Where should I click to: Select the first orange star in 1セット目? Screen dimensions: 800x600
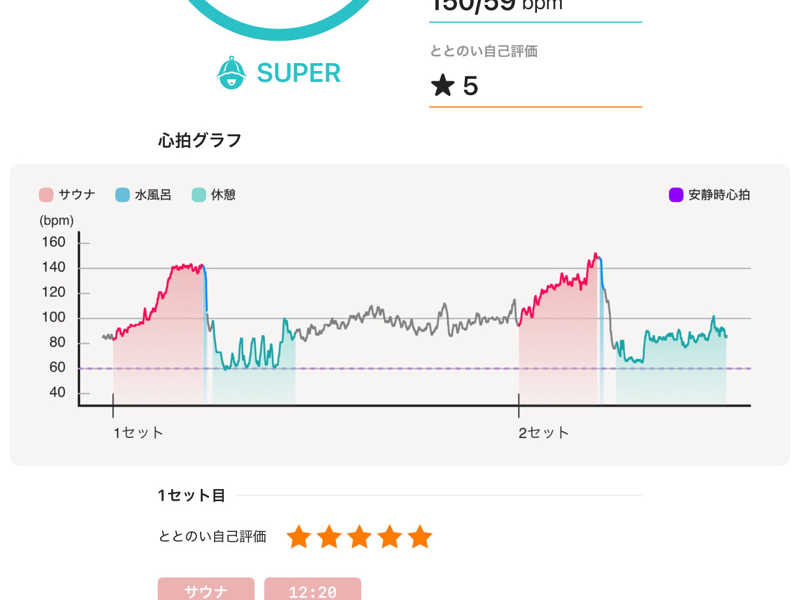pos(299,537)
